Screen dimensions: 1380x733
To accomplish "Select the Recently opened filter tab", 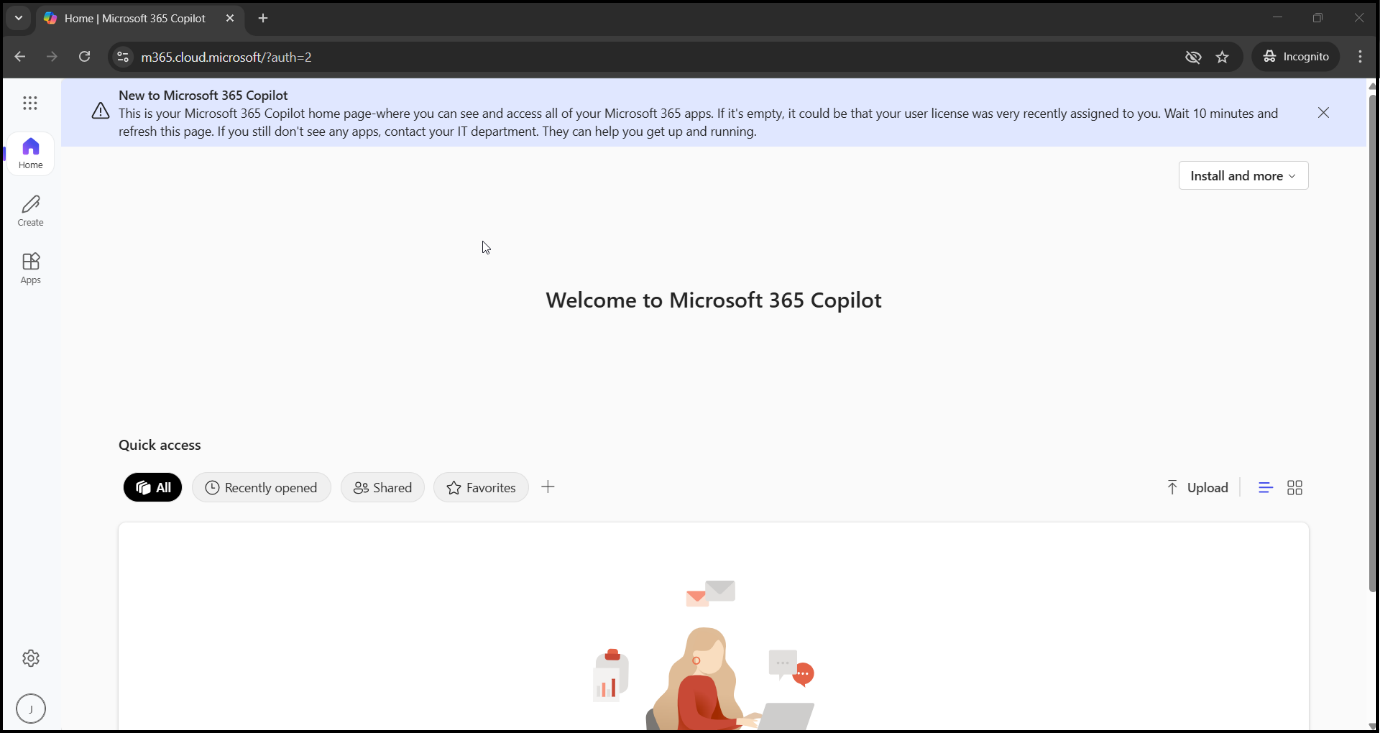I will 261,488.
